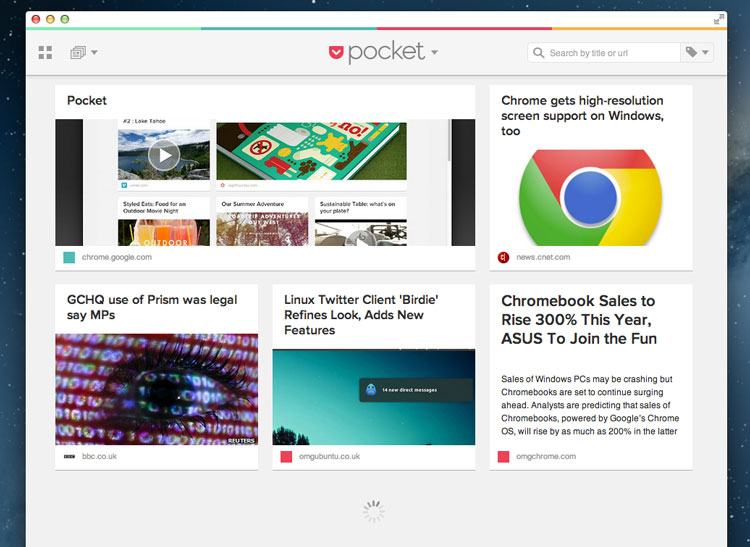Click the red Pocket logo badge
Screen dimensions: 750x547
[336, 53]
